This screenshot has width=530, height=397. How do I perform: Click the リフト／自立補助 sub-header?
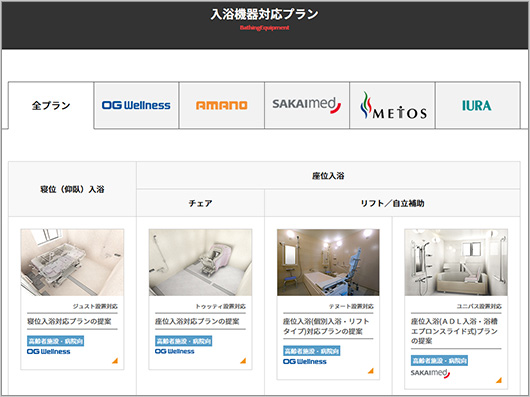click(x=392, y=203)
